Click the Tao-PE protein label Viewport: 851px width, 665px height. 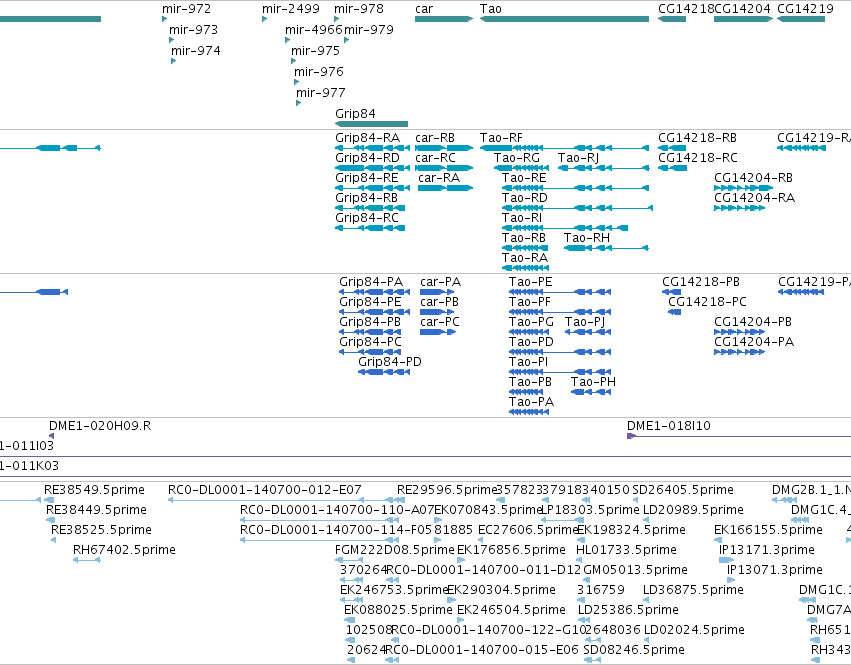[530, 282]
